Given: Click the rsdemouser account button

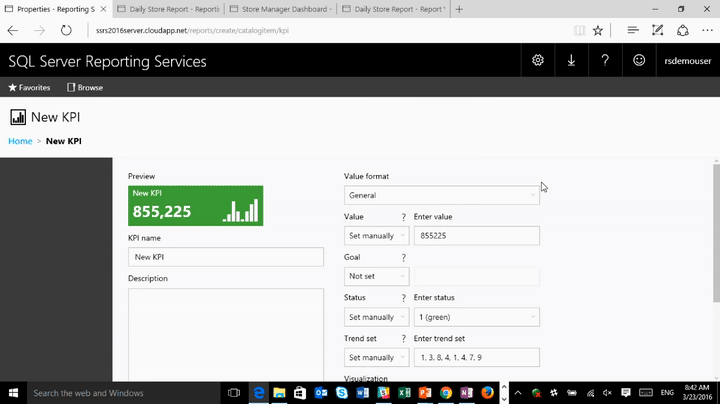Looking at the screenshot, I should pyautogui.click(x=687, y=61).
